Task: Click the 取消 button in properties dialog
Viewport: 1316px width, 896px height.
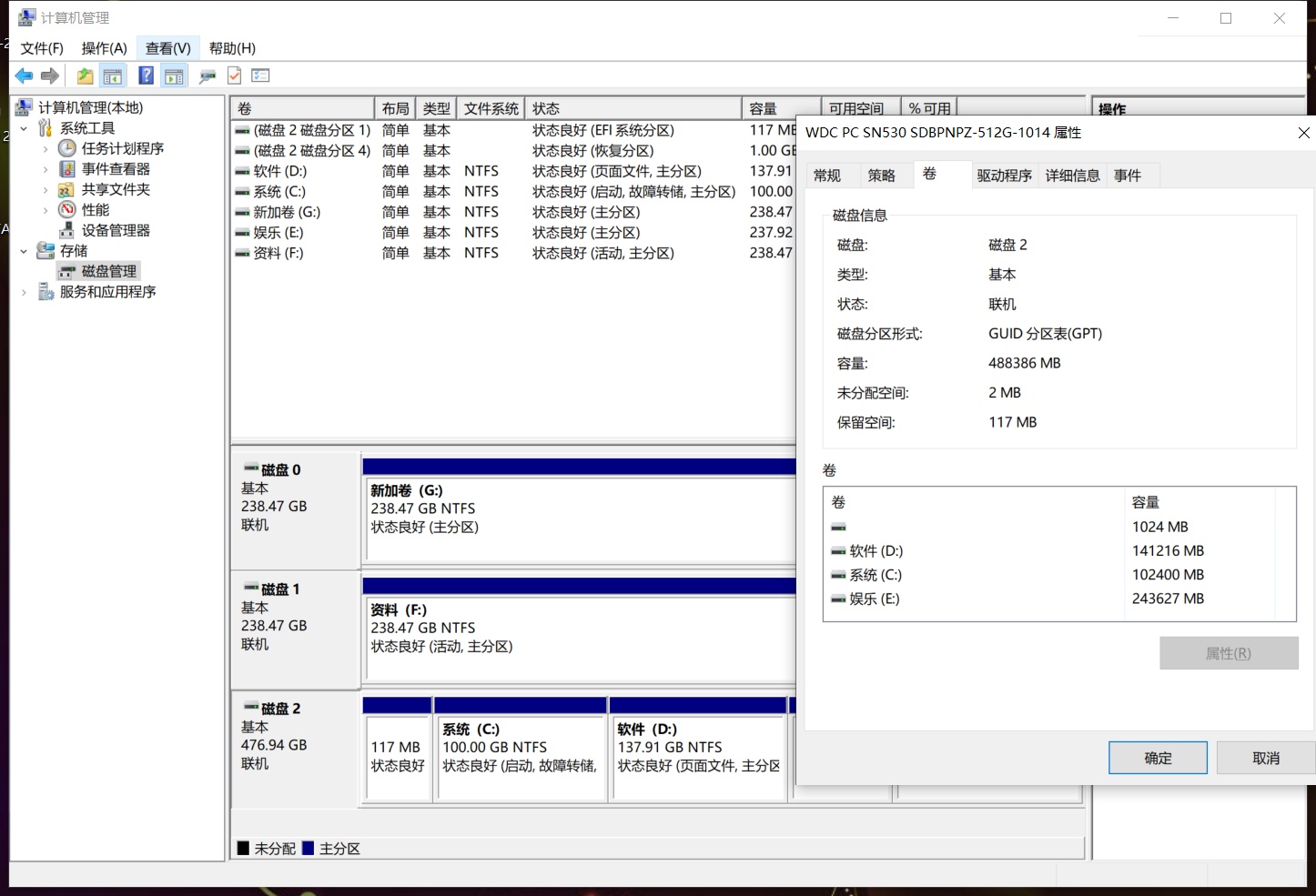Action: pos(1265,758)
